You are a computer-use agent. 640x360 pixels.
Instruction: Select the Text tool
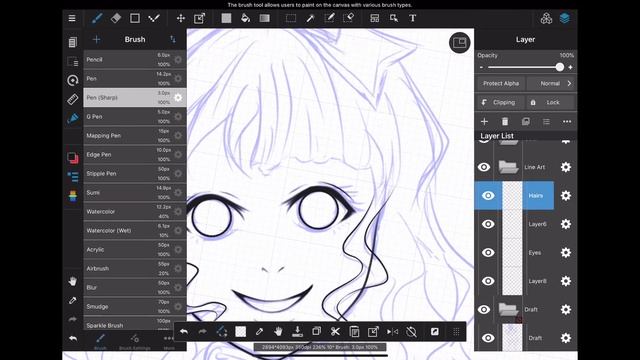click(413, 18)
